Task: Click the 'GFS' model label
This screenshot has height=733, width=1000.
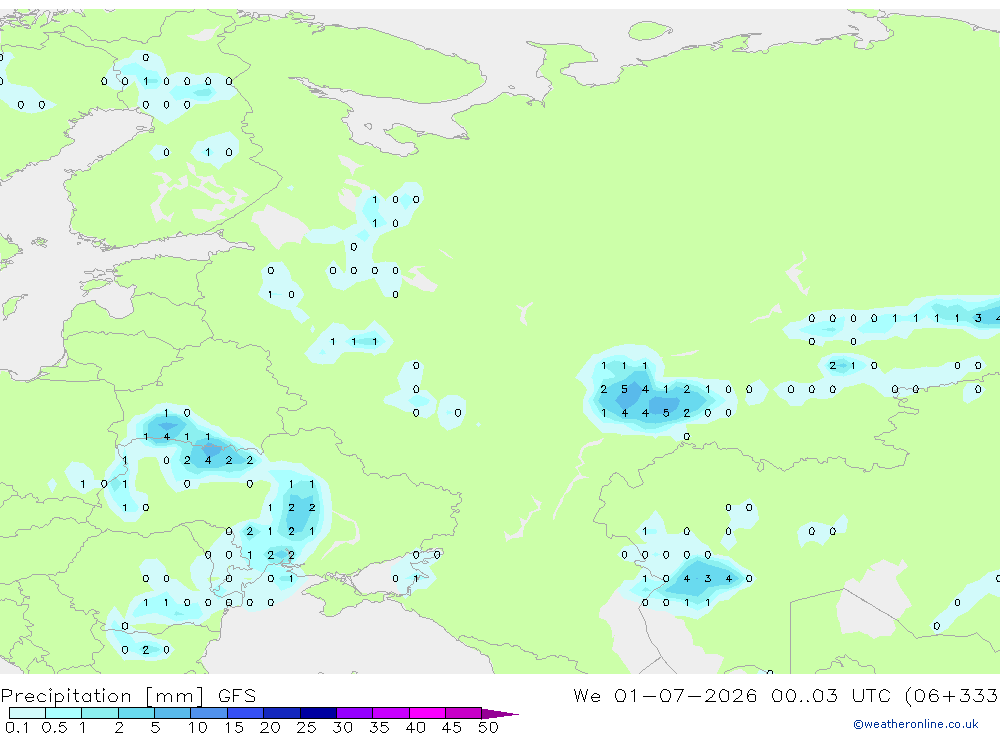Action: [237, 695]
